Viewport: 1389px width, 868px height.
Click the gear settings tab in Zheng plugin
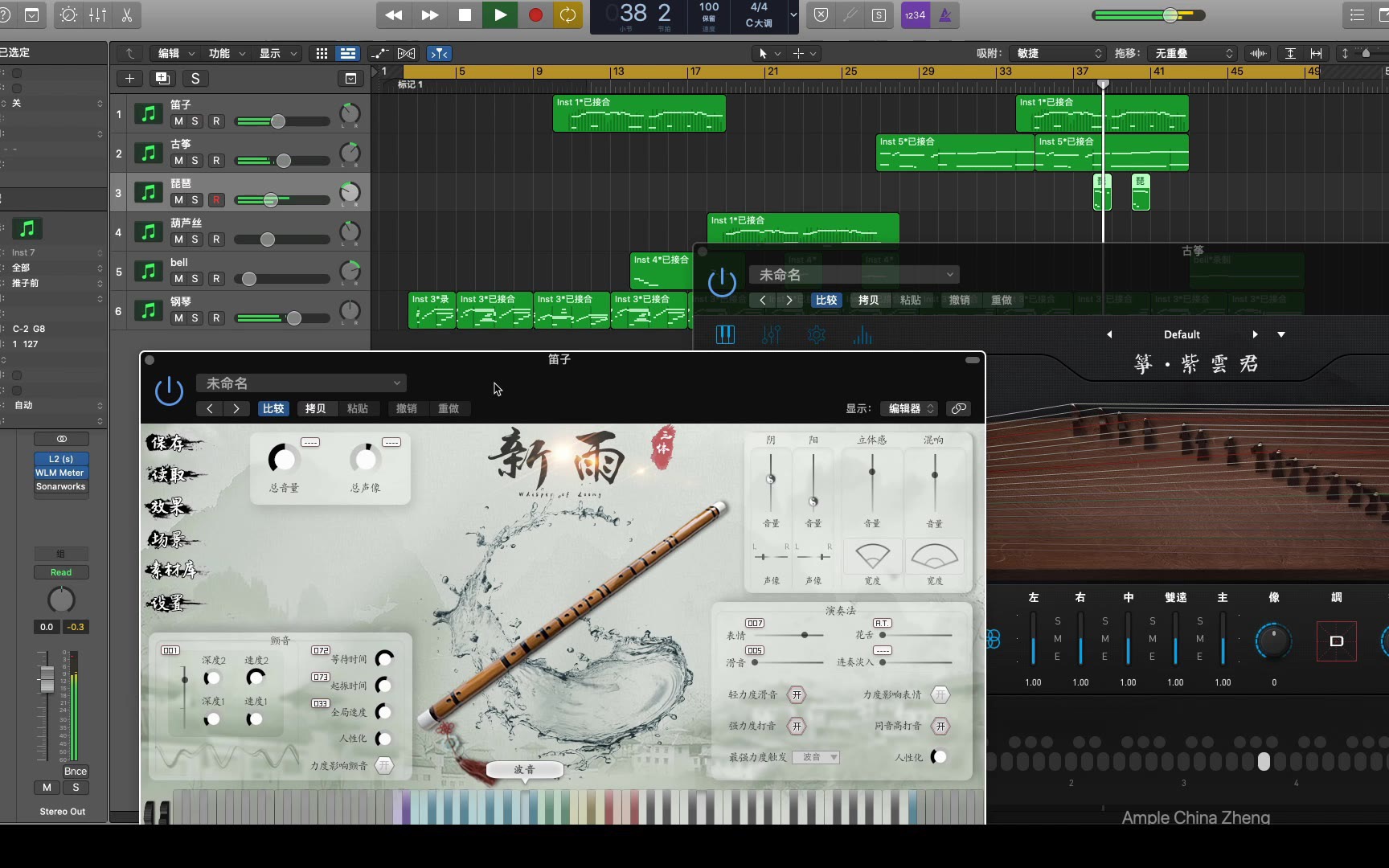817,334
